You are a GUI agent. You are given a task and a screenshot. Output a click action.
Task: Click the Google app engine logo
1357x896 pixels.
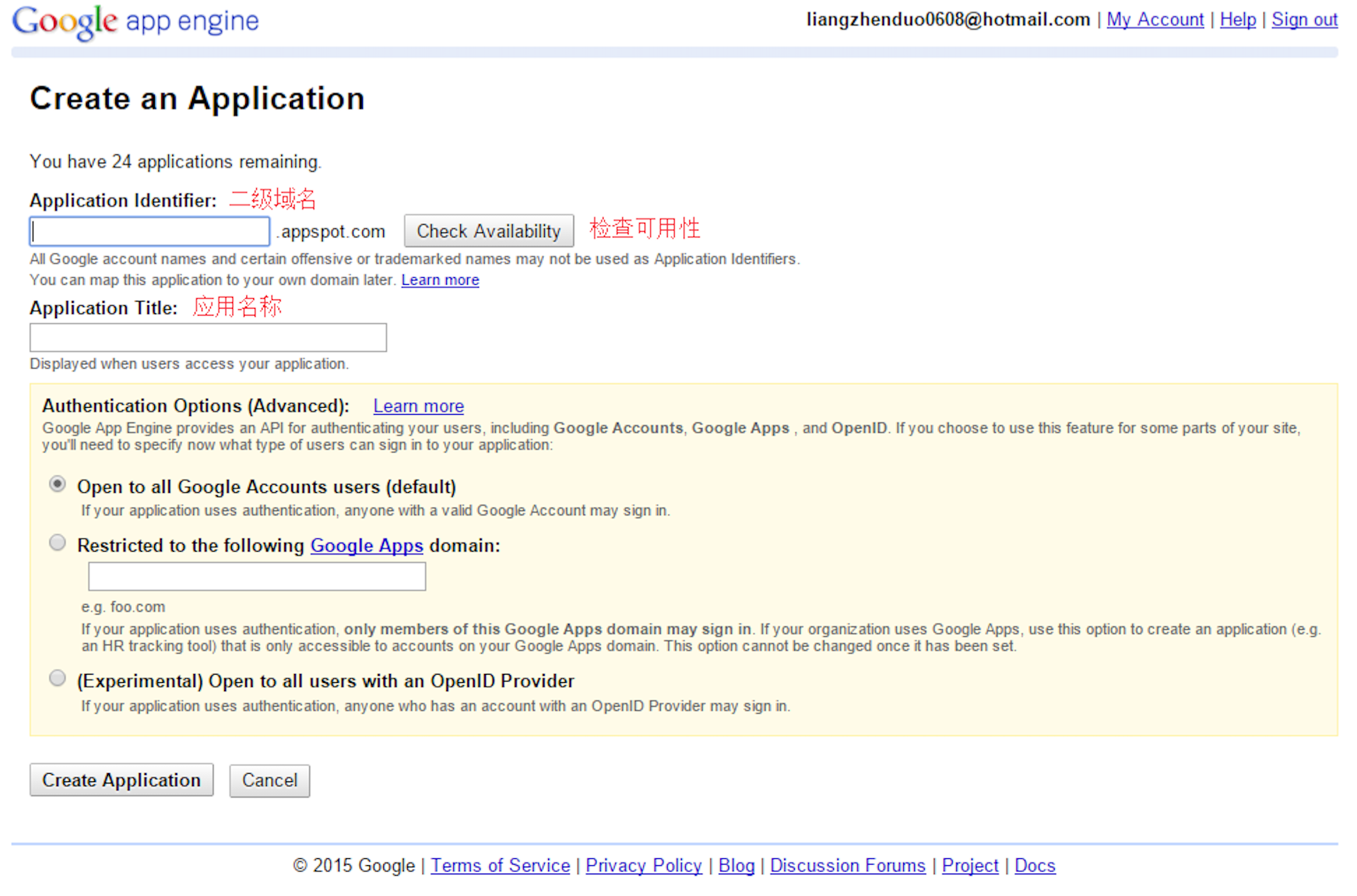pos(136,22)
